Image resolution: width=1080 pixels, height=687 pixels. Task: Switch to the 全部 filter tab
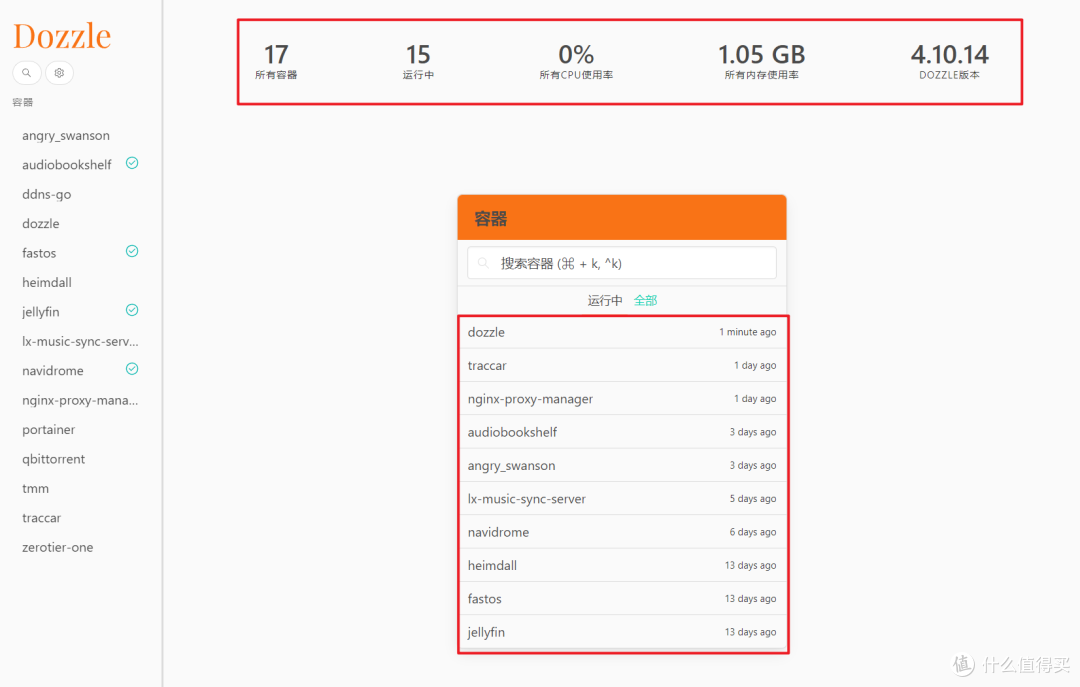pos(646,299)
